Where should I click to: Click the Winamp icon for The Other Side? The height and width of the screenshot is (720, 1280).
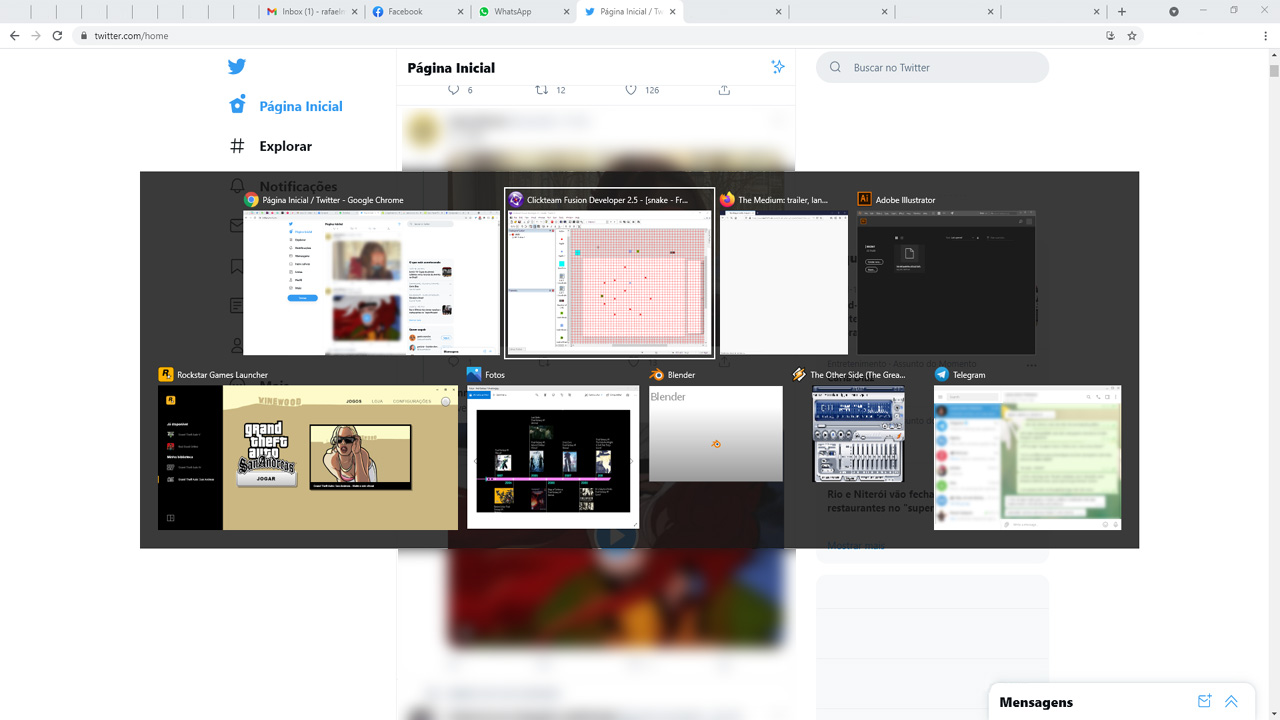pyautogui.click(x=799, y=375)
